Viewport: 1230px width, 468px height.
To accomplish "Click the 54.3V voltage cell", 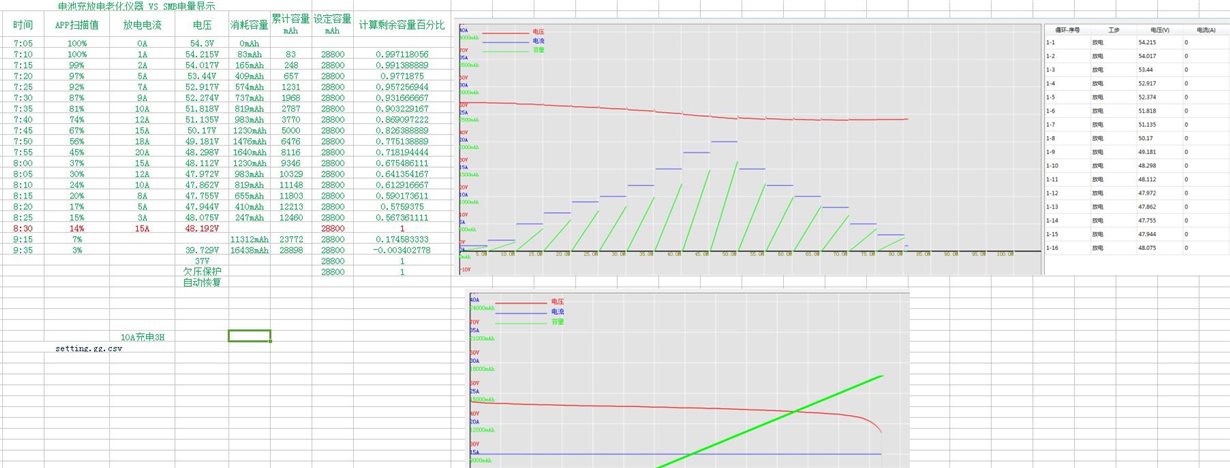I will point(201,44).
